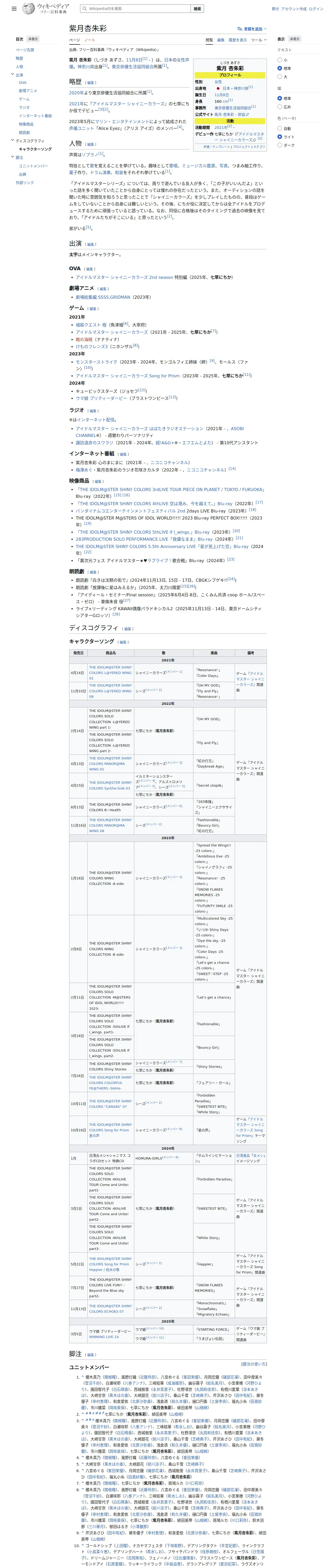This screenshot has height=1568, width=336.
Task: Open the 編集 tab
Action: point(221,40)
